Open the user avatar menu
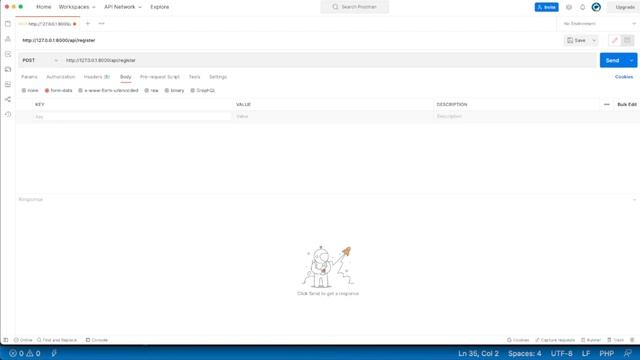Viewport: 640px width, 360px height. [596, 7]
